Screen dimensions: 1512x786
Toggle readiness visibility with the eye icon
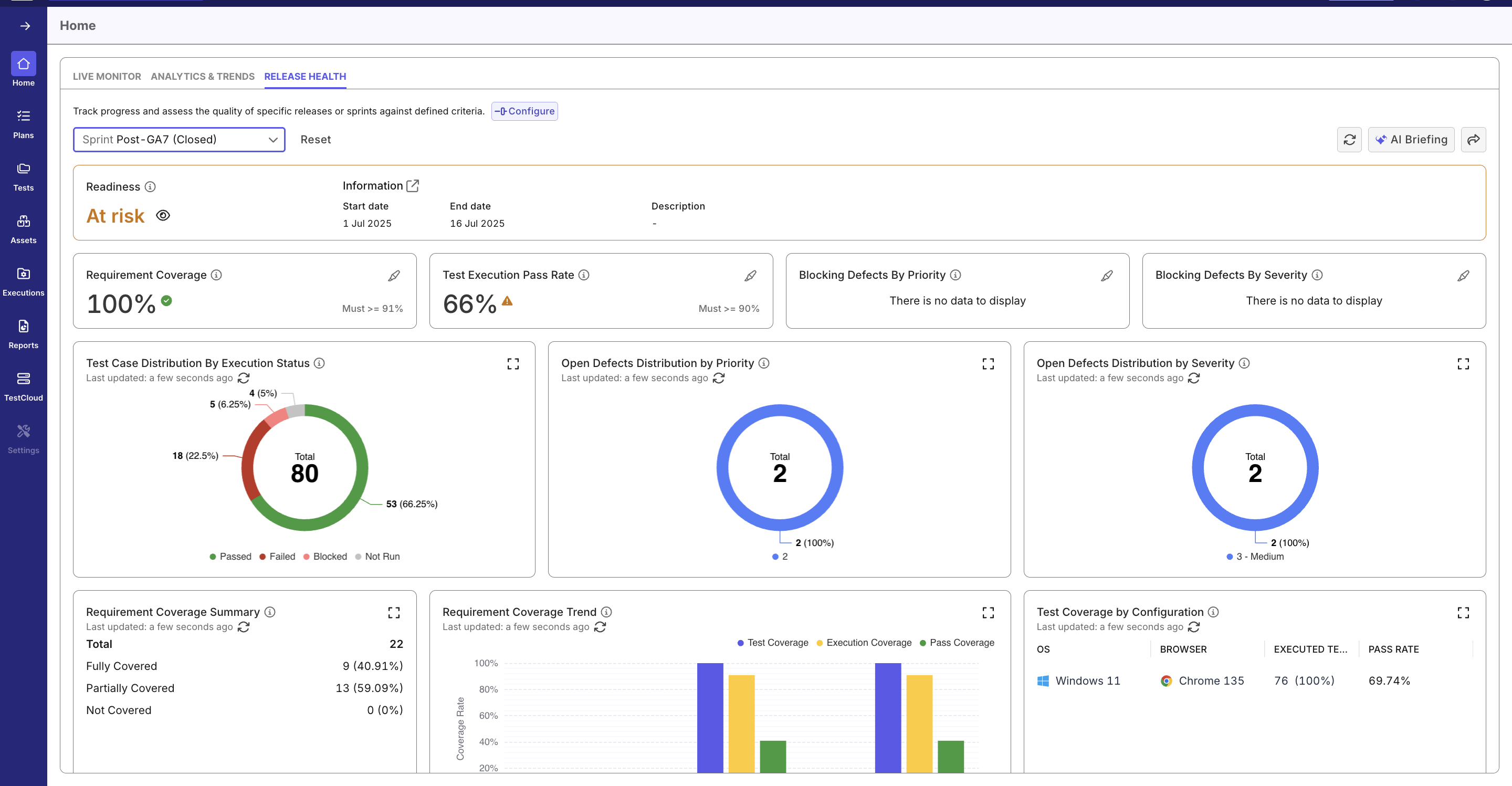point(163,215)
